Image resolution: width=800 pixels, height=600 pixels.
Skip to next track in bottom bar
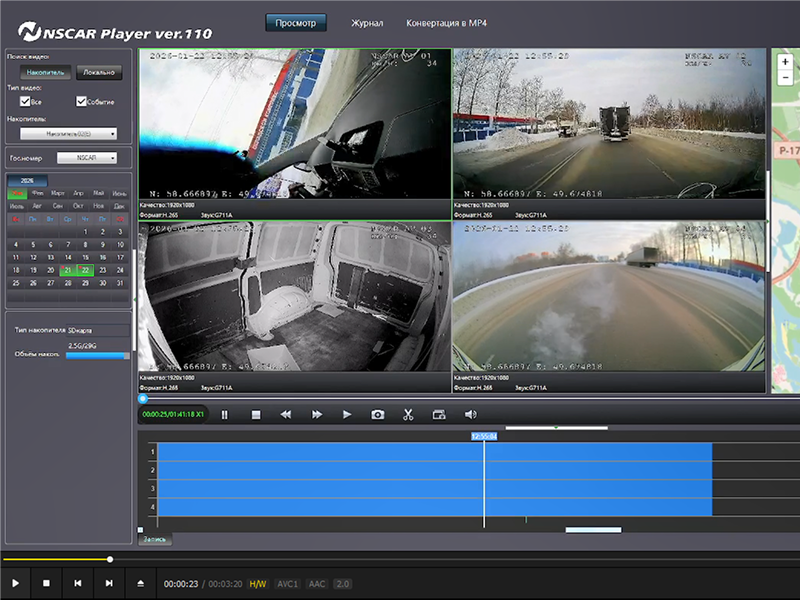point(108,582)
